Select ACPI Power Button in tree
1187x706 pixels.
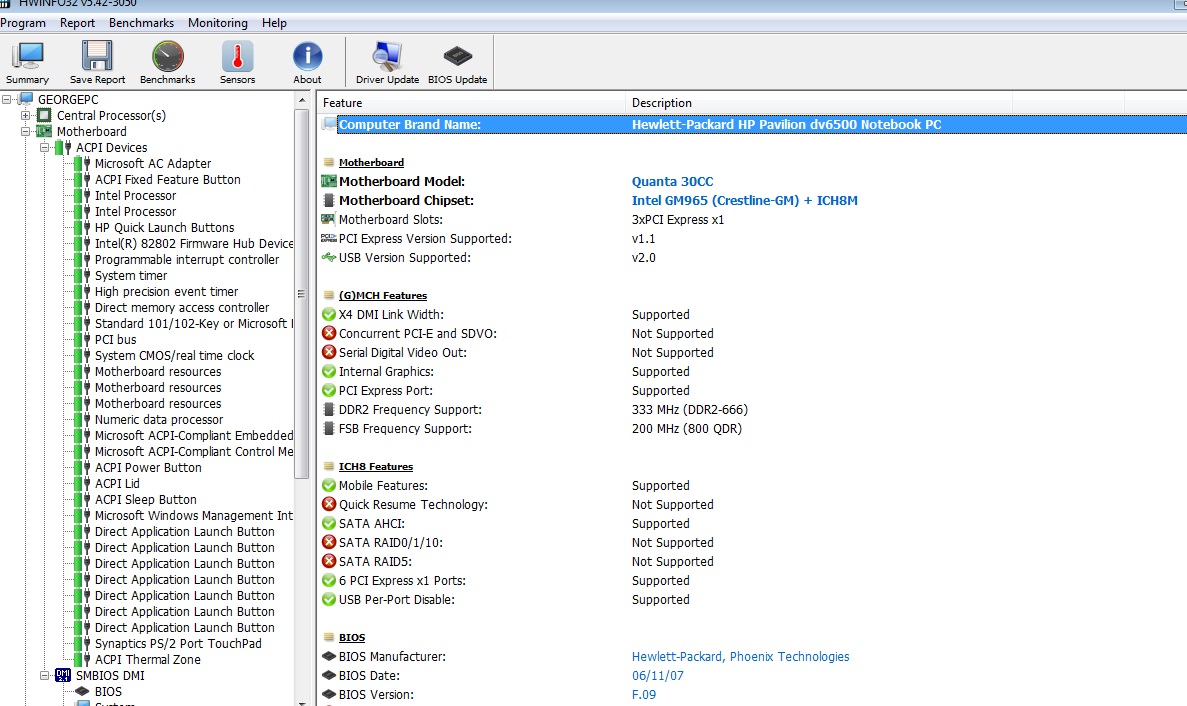[x=148, y=467]
